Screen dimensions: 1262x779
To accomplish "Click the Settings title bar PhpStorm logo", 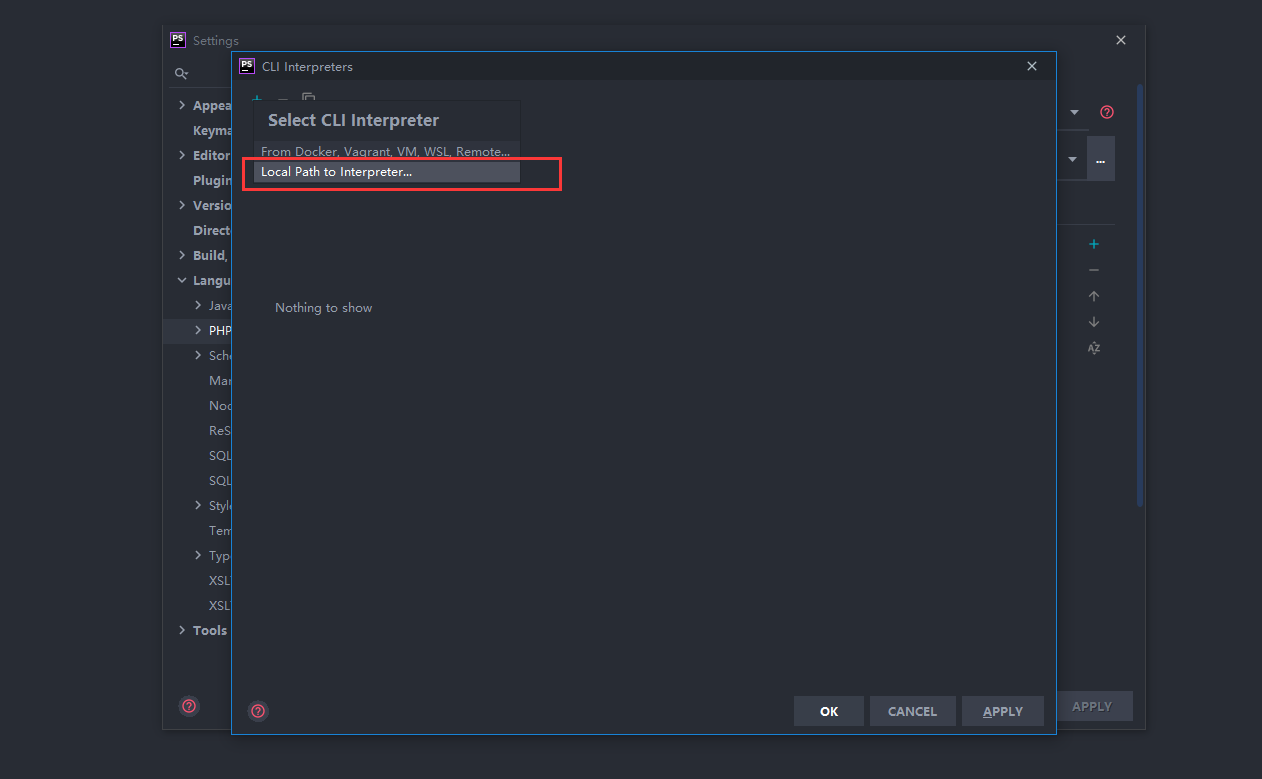I will click(x=178, y=40).
